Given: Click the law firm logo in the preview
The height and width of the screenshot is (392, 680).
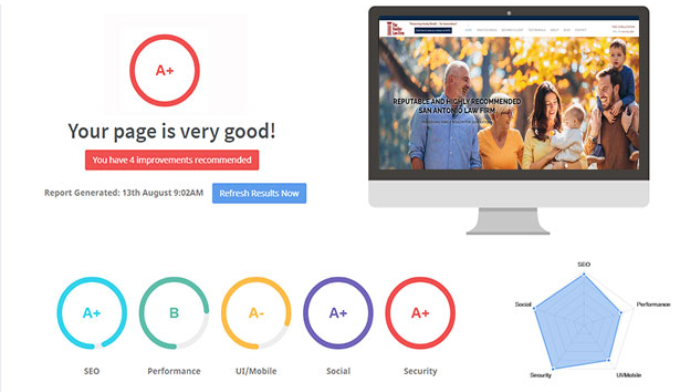Looking at the screenshot, I should (395, 29).
